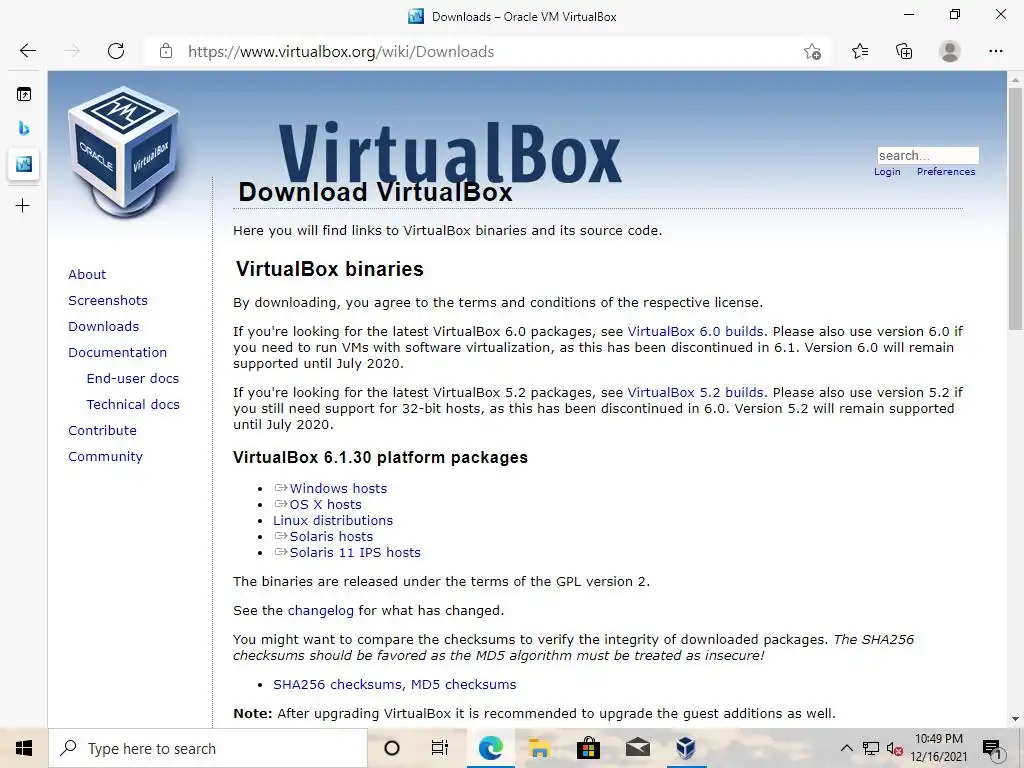This screenshot has height=768, width=1024.
Task: Click the forward navigation arrow
Action: pyautogui.click(x=72, y=51)
